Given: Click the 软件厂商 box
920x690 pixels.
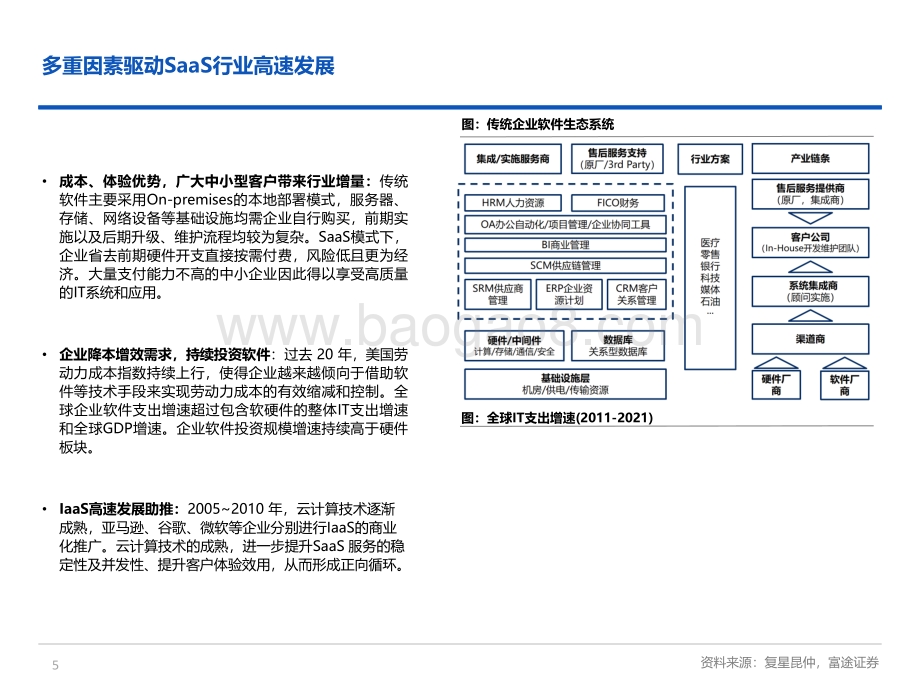Looking at the screenshot, I should point(844,385).
